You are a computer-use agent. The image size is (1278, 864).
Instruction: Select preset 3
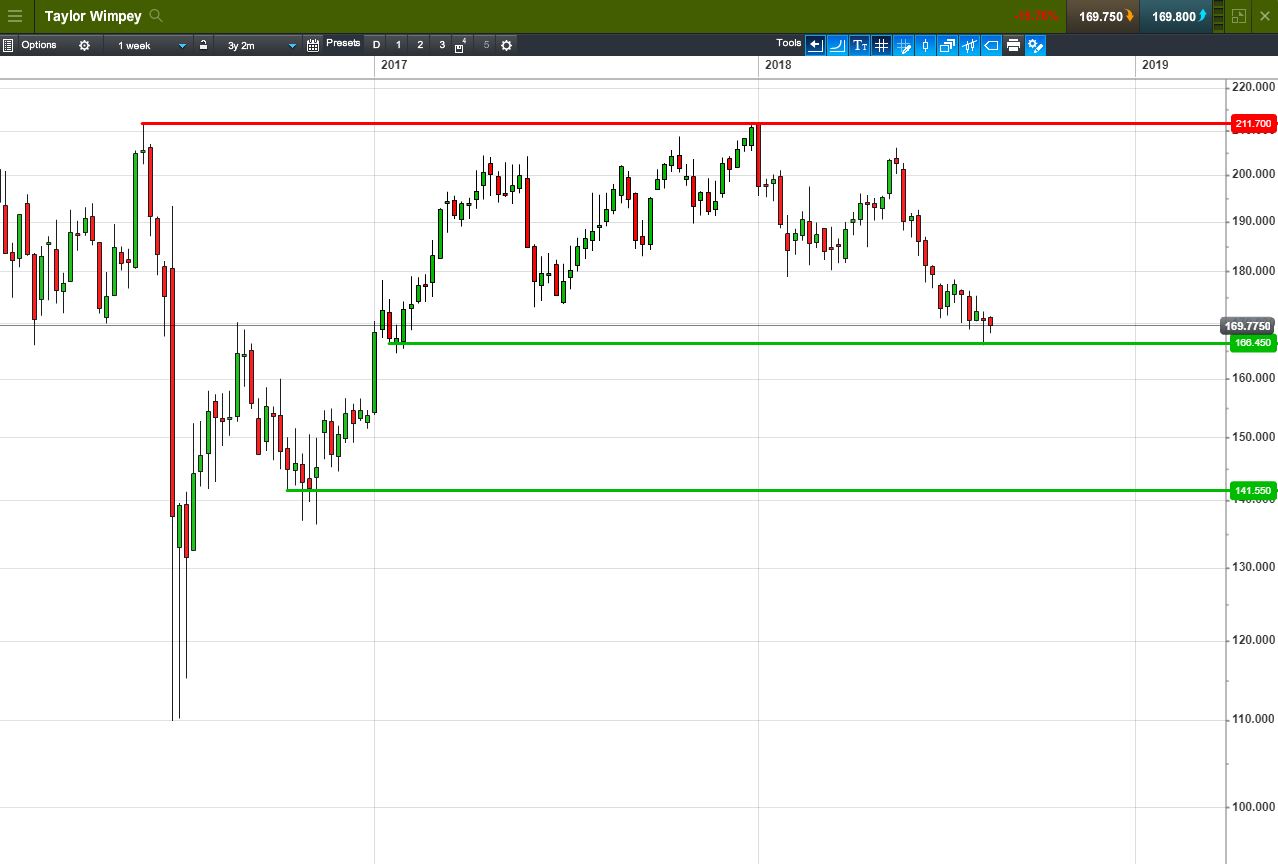coord(442,45)
